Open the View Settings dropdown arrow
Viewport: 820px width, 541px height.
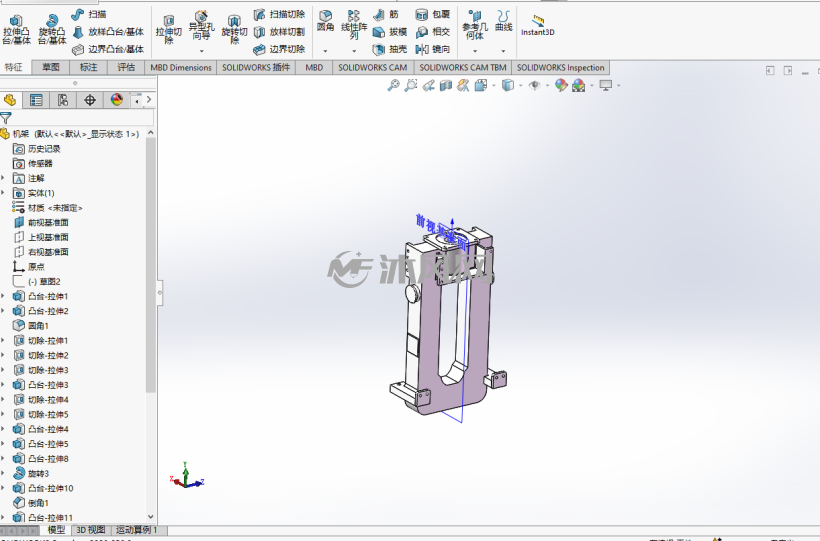(619, 85)
